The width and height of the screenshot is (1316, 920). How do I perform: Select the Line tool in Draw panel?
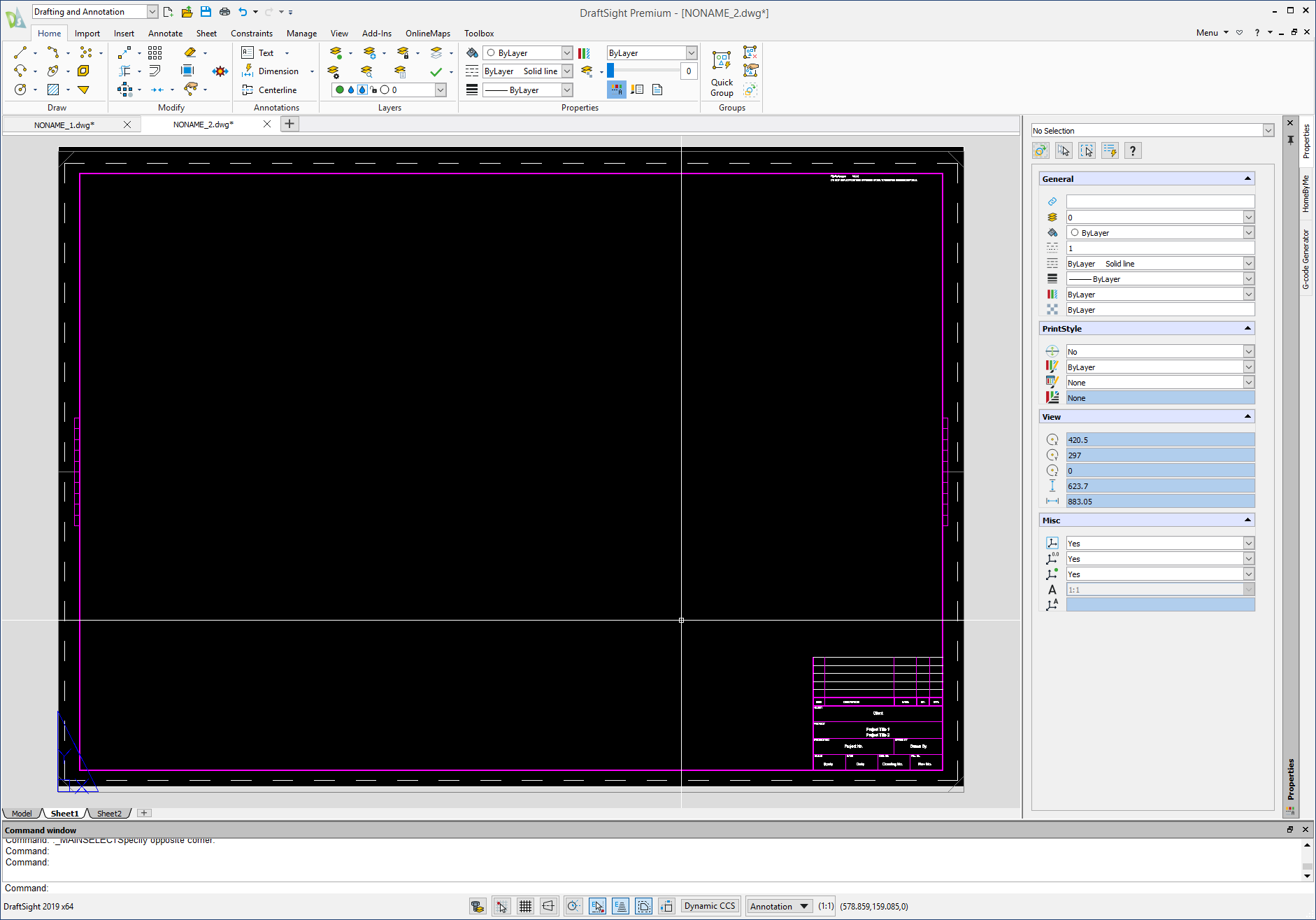(x=20, y=52)
